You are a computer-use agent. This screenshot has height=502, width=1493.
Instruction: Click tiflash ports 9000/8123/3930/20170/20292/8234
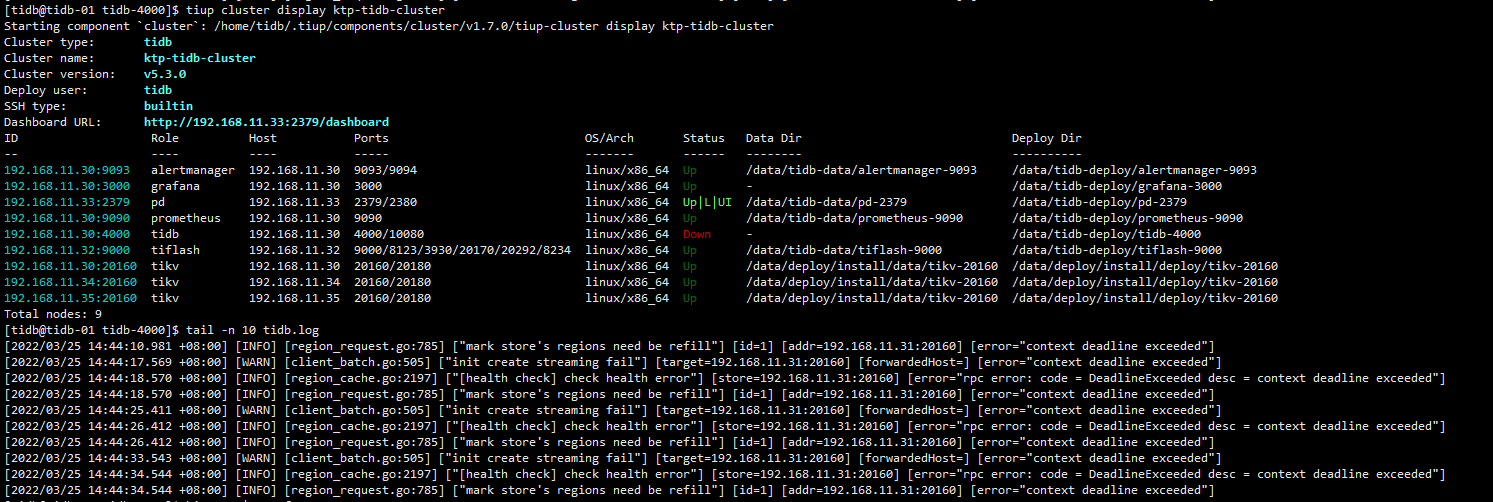(462, 250)
